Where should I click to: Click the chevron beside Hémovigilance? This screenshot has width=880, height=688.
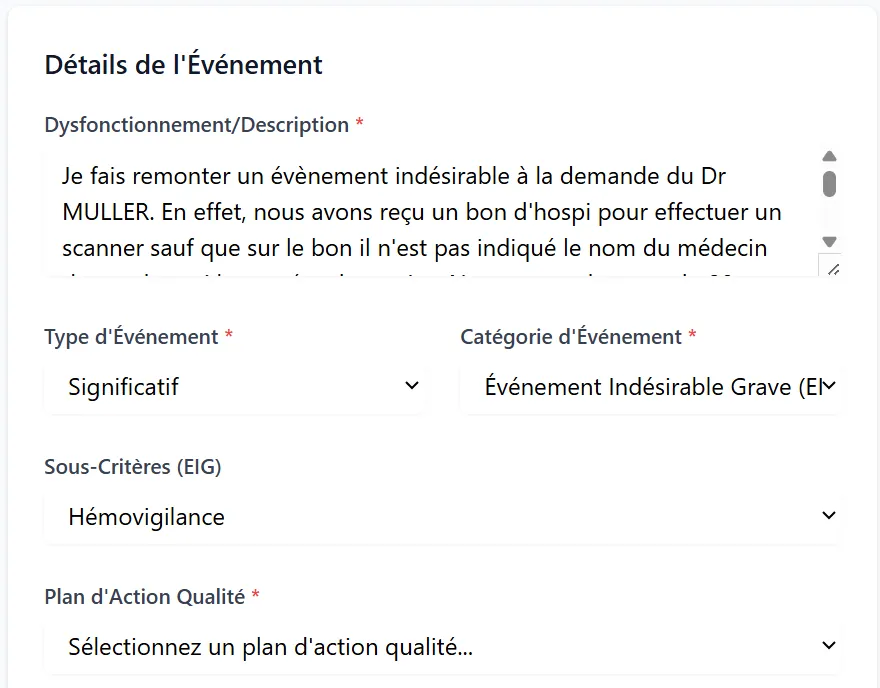coord(829,515)
